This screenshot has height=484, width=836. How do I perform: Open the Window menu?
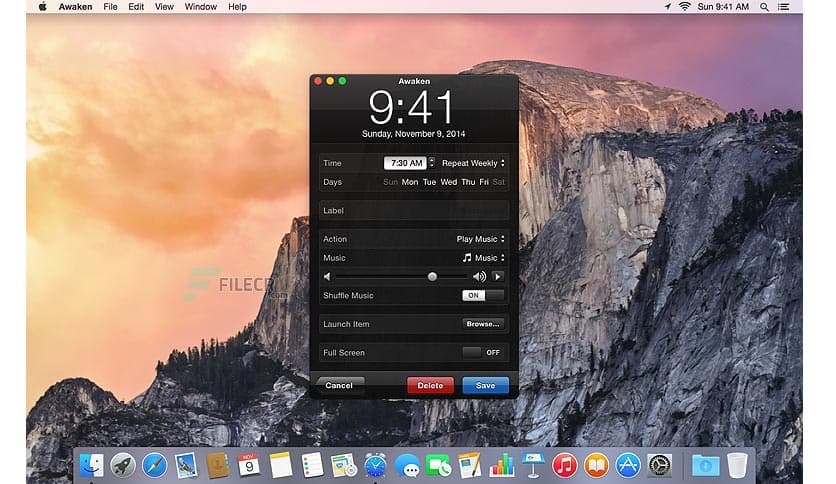(201, 7)
